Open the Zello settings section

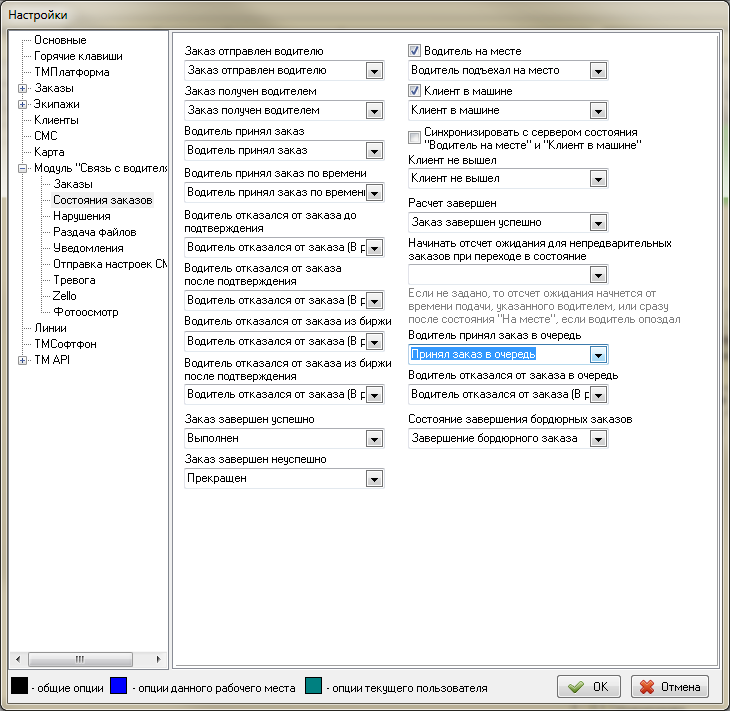pyautogui.click(x=65, y=297)
